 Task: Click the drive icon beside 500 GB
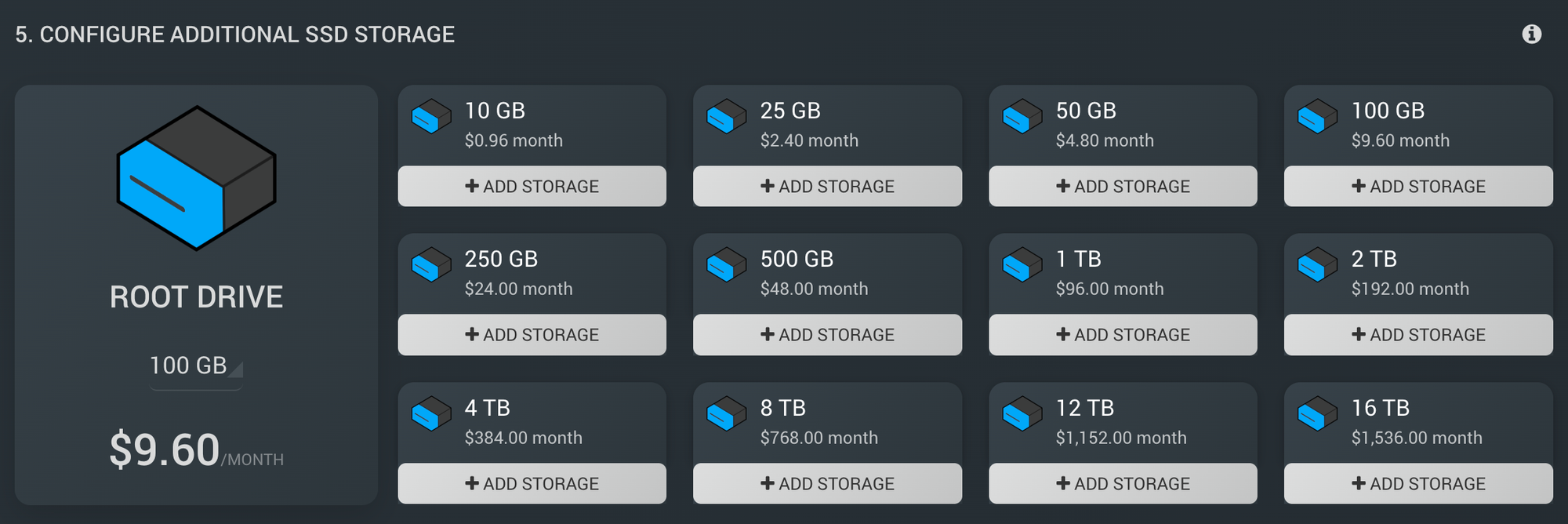pyautogui.click(x=726, y=264)
